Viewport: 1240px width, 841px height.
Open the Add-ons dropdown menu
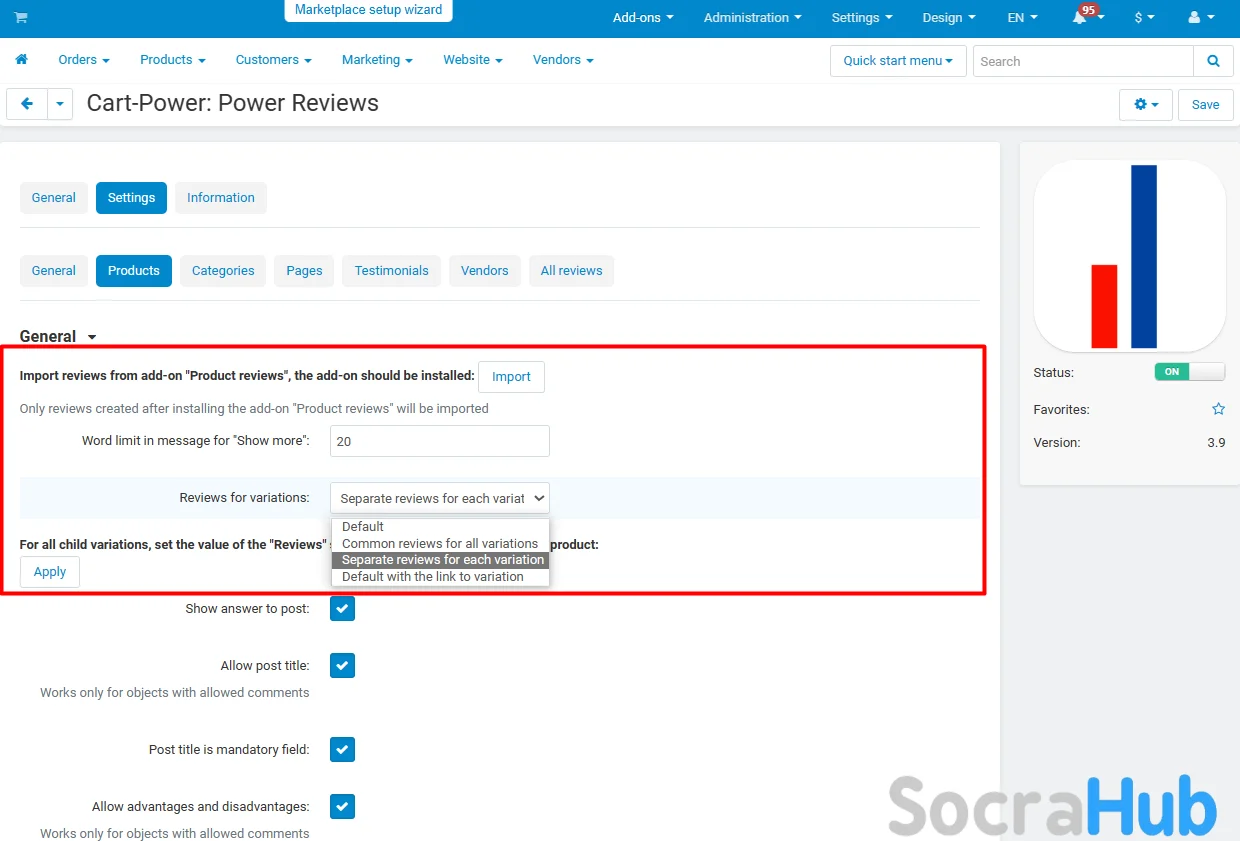point(643,18)
